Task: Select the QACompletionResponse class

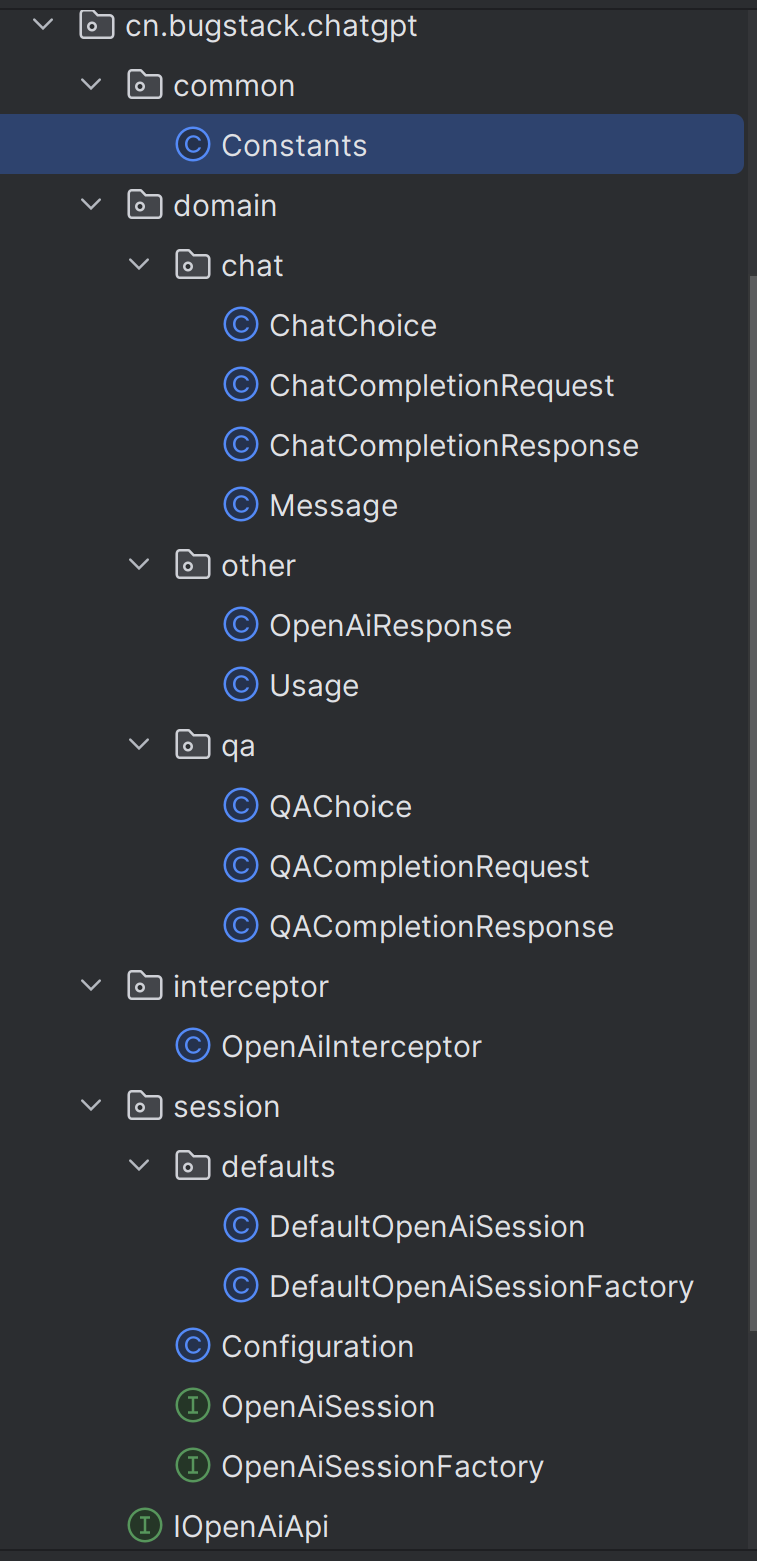Action: 441,926
